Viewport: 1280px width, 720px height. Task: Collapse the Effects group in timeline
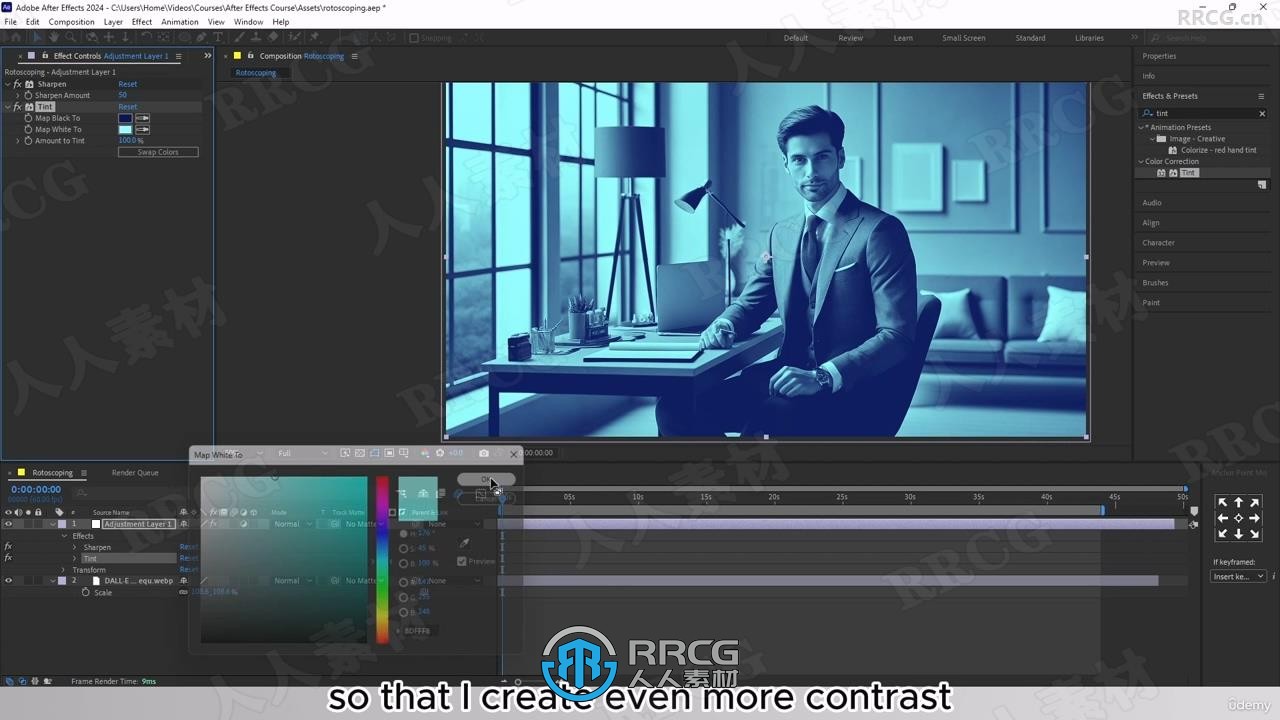64,536
